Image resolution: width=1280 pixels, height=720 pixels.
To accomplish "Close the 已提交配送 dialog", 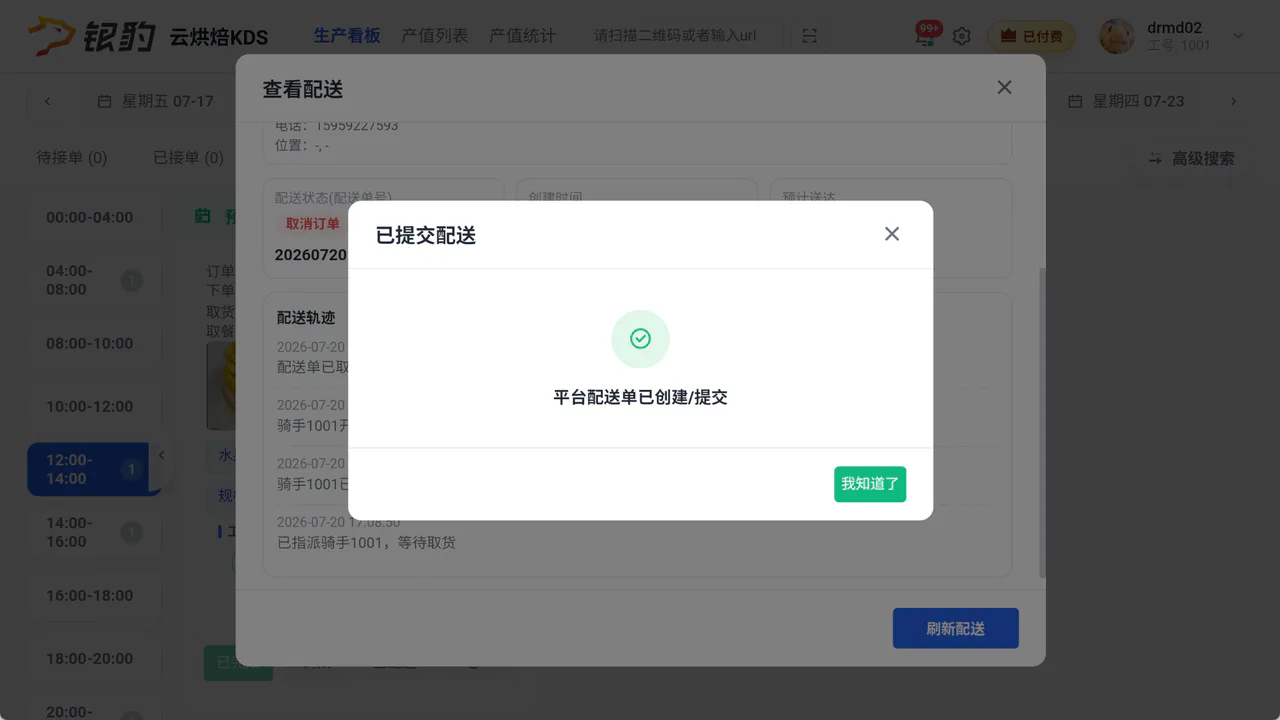I will [x=892, y=234].
